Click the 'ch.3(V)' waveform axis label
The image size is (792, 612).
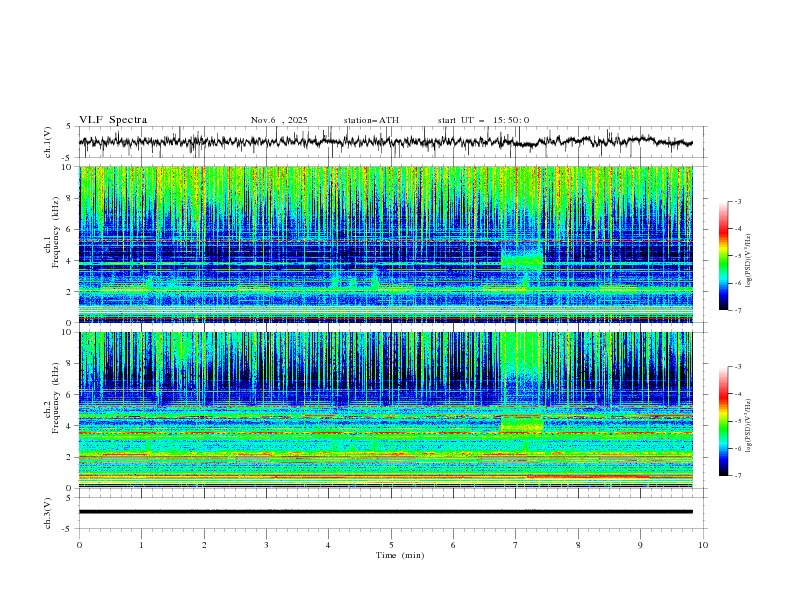48,513
